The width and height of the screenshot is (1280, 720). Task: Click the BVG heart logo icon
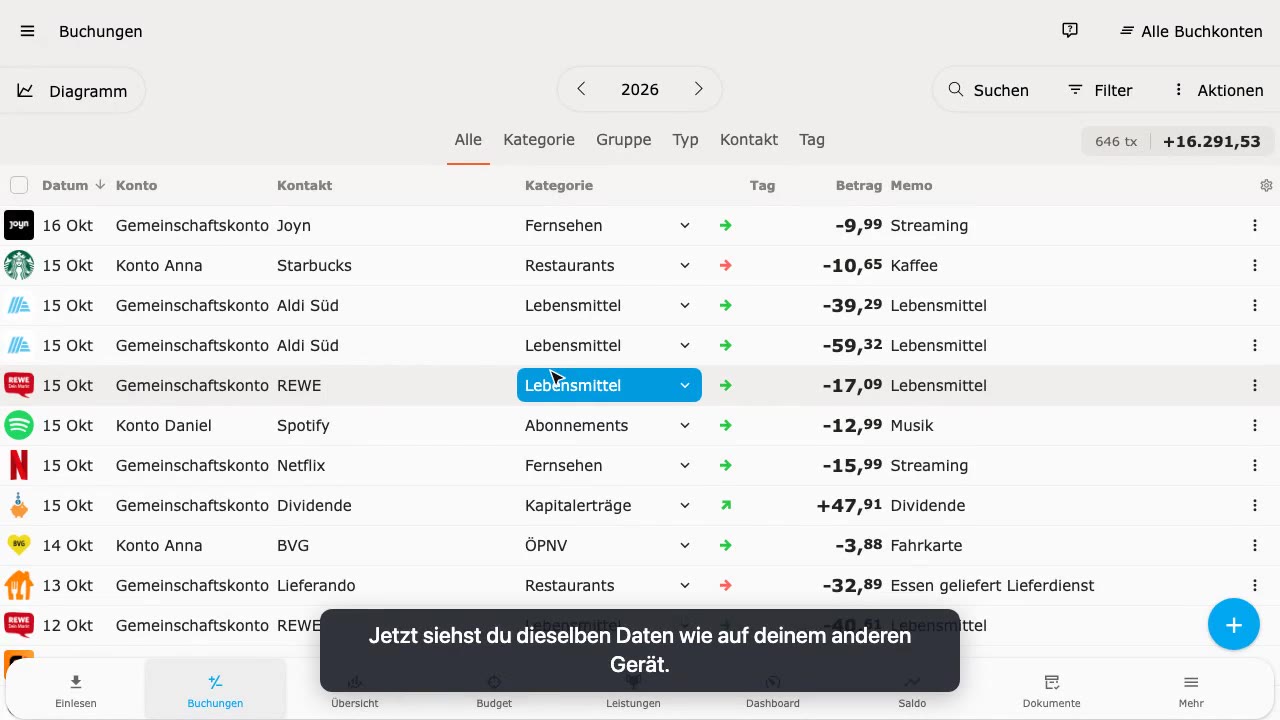(19, 545)
